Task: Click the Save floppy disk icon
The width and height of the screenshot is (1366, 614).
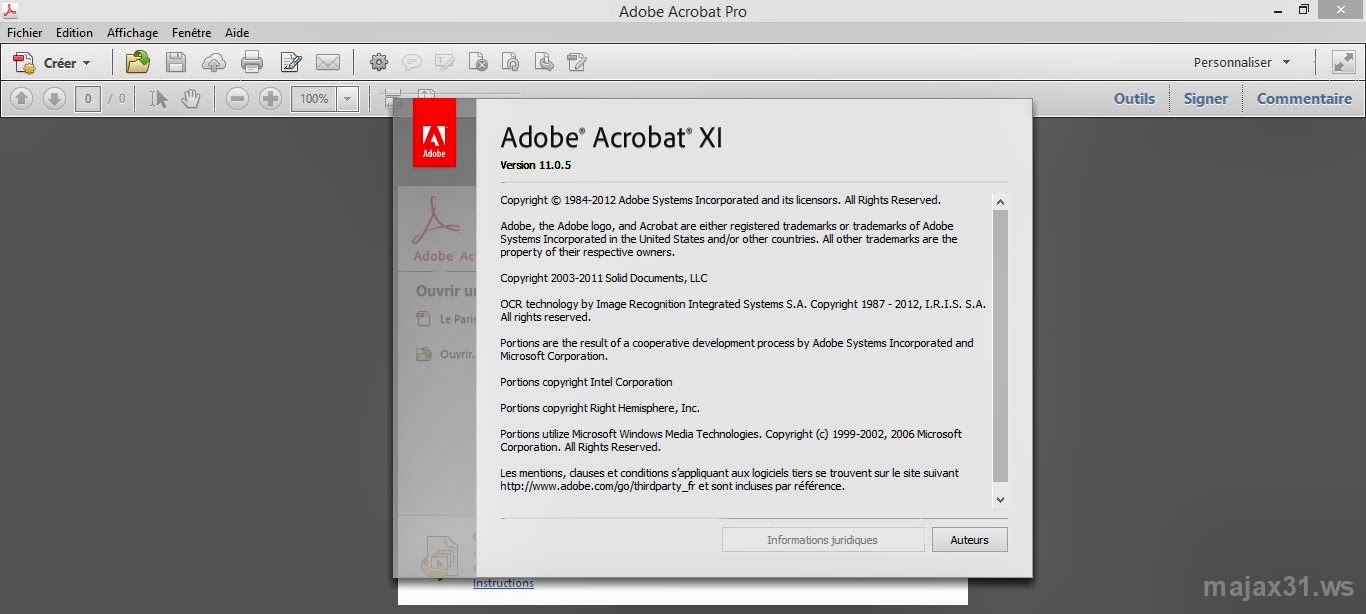Action: click(176, 62)
